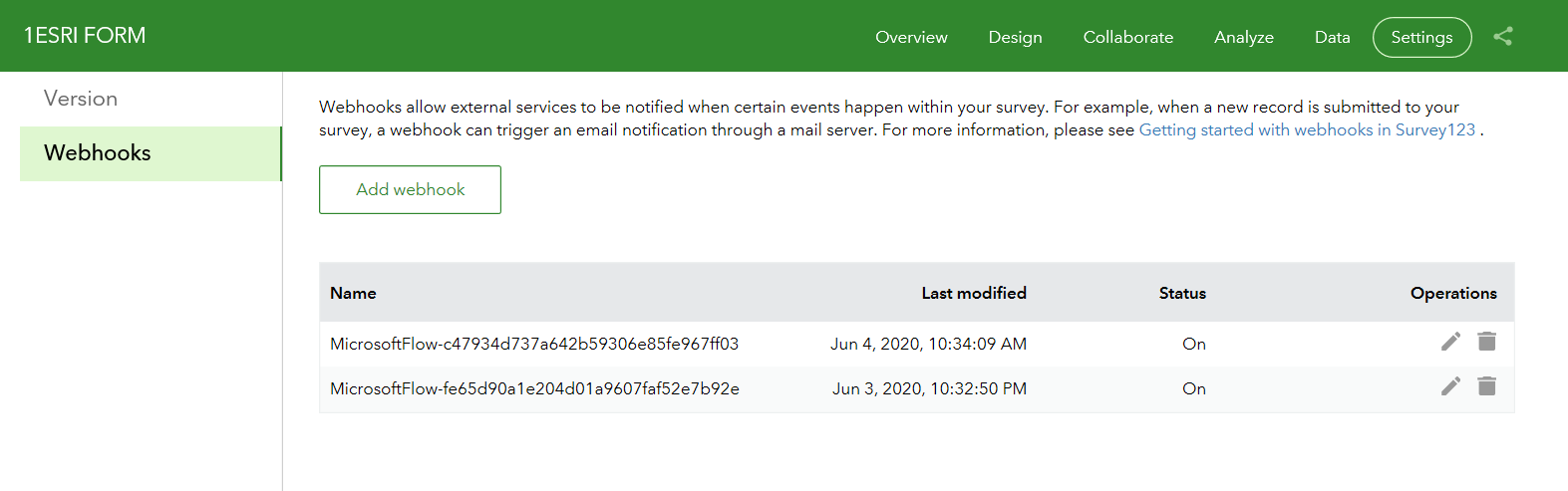This screenshot has width=1568, height=491.
Task: Select Webhooks in the left sidebar
Action: pos(98,153)
